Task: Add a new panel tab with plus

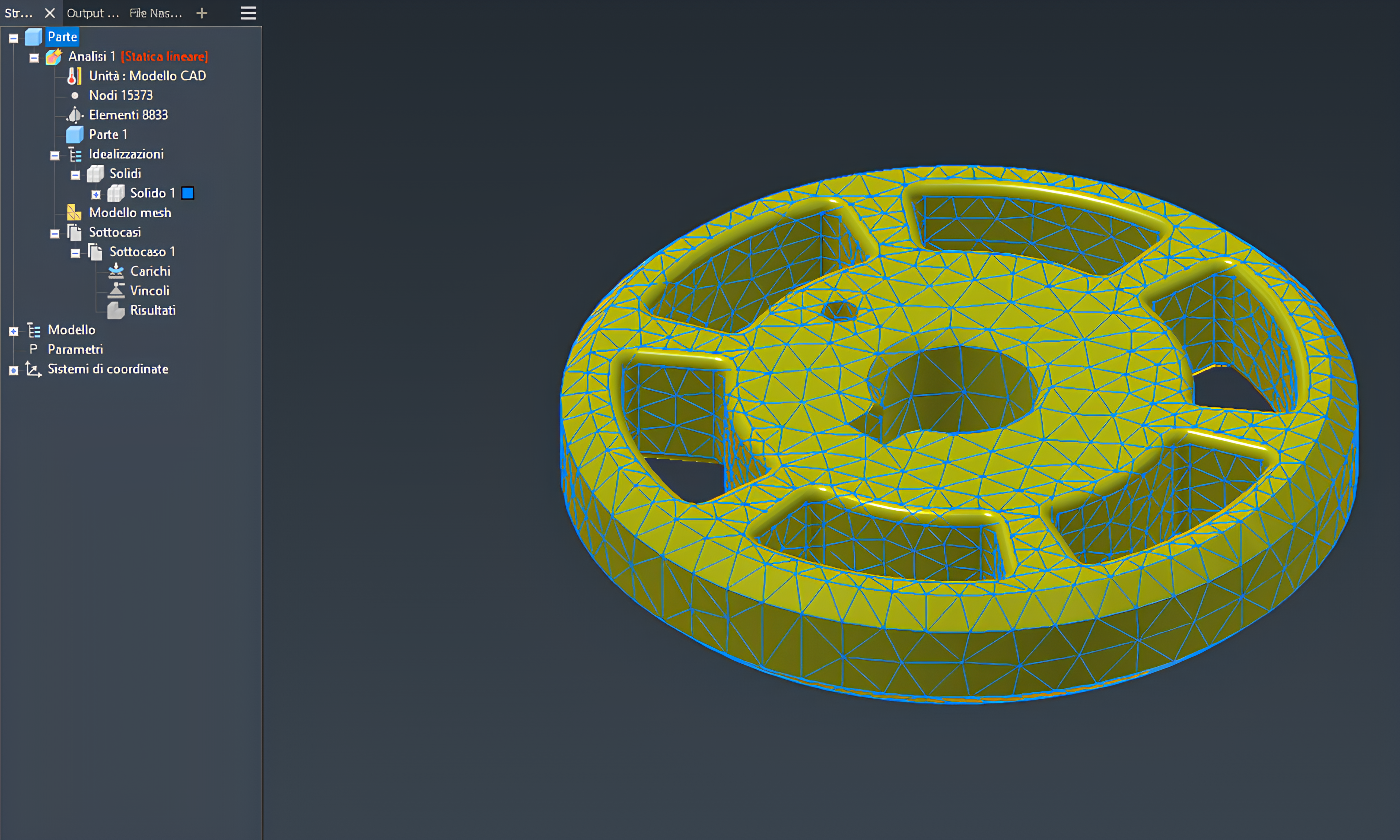Action: (202, 13)
